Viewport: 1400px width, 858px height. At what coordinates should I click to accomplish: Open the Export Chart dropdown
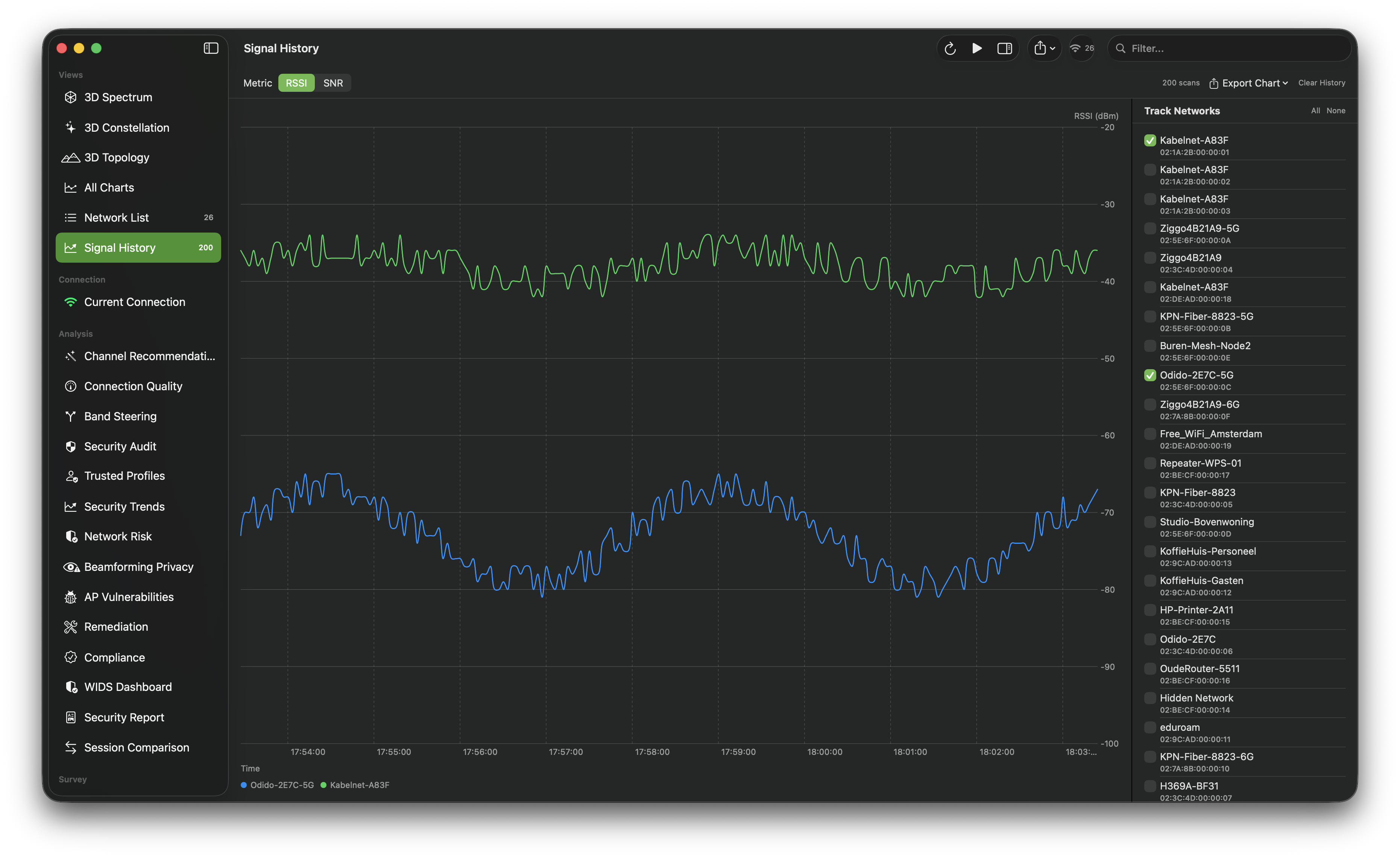(x=1248, y=83)
